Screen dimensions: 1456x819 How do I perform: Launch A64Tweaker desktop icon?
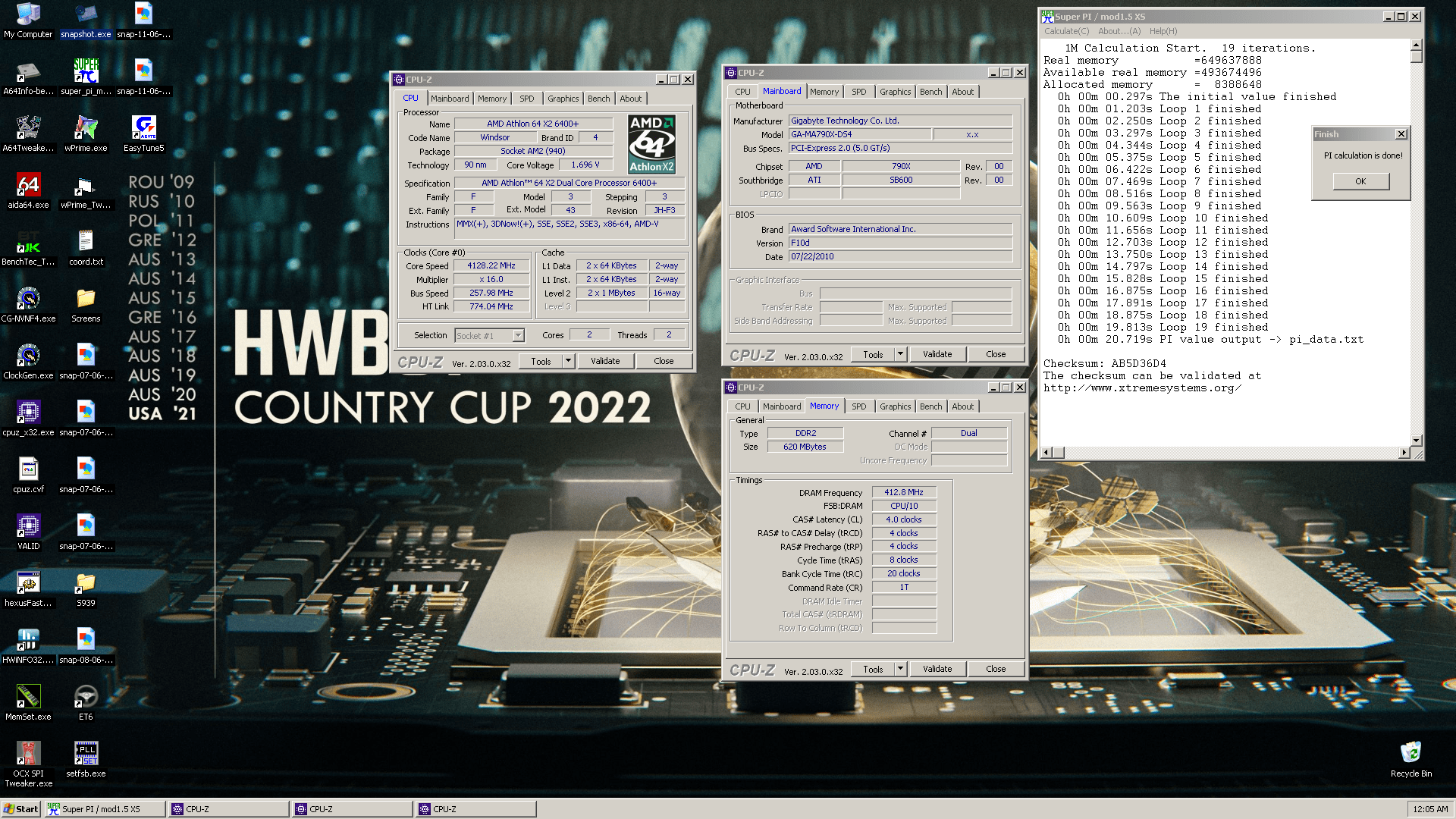tap(28, 134)
